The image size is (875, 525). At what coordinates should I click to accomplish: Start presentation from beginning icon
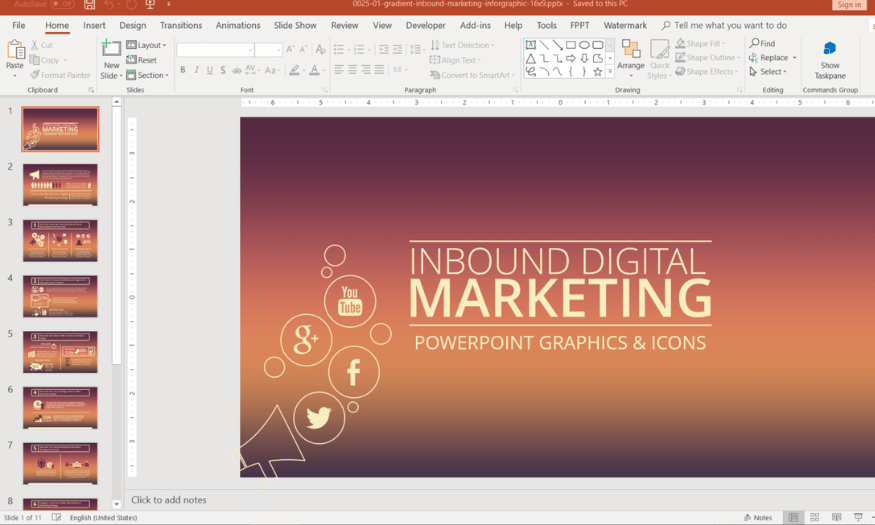pyautogui.click(x=150, y=4)
